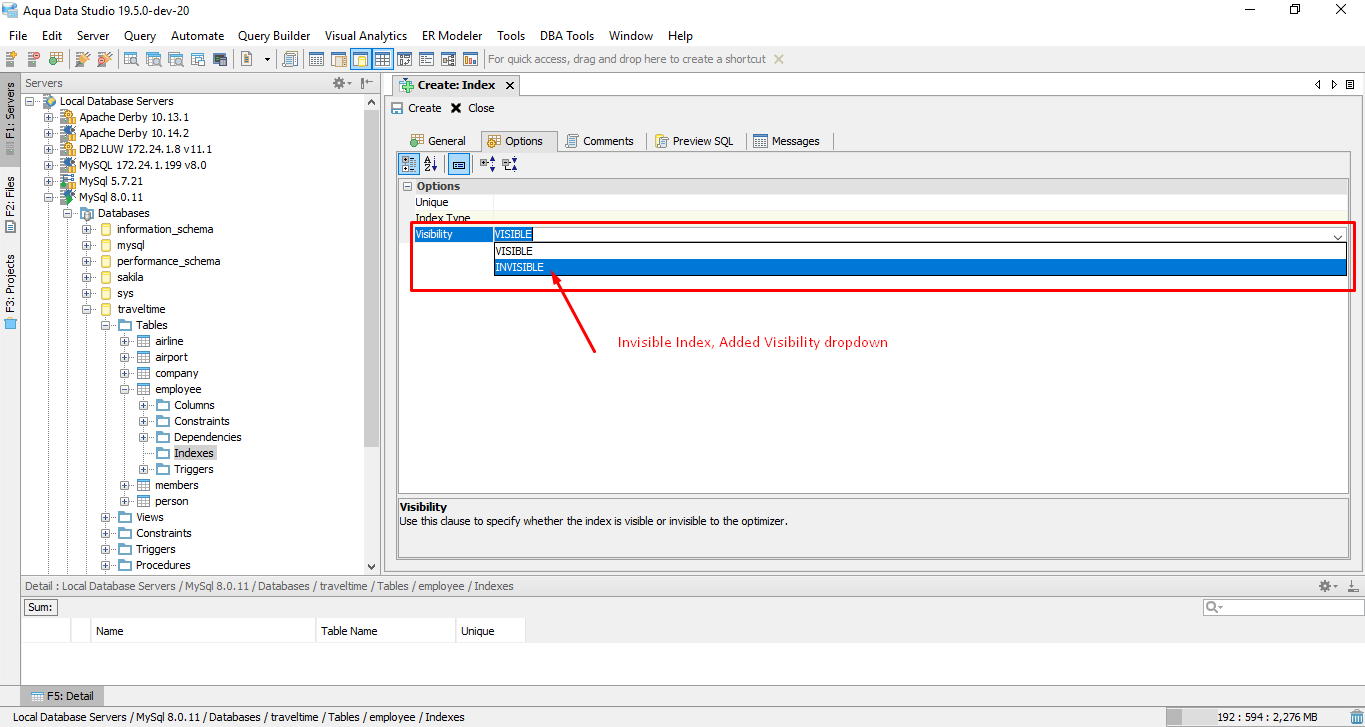Toggle the highlighted grid layout icon in toolbar
This screenshot has width=1365, height=727.
coord(382,59)
